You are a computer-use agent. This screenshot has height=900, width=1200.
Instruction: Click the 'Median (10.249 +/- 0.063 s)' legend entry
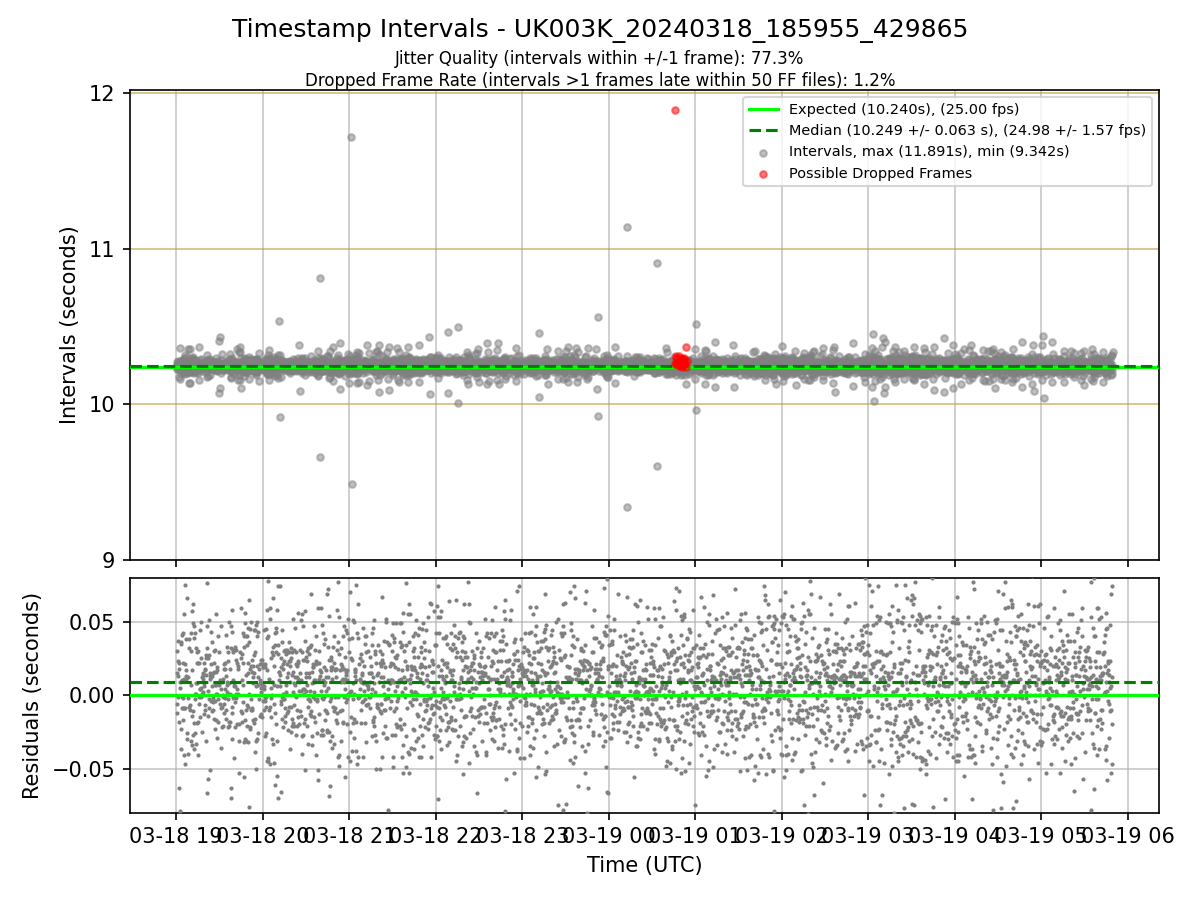click(967, 131)
